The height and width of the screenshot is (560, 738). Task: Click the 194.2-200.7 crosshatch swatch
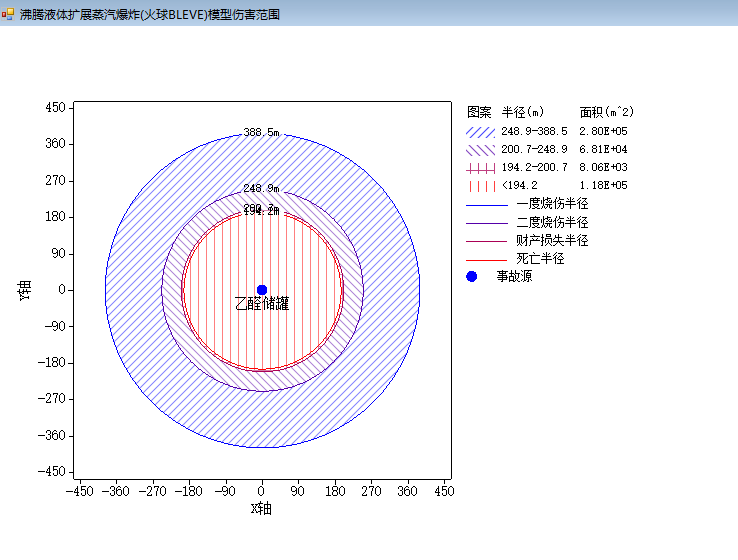tap(481, 168)
